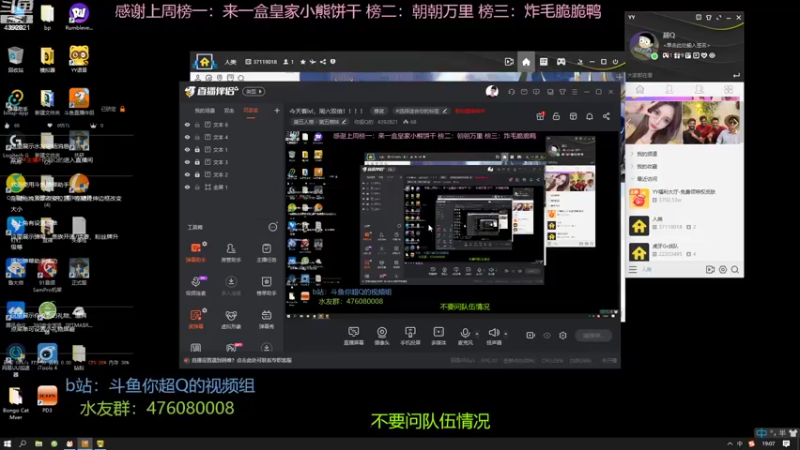800x450 pixels.
Task: Hide the 文本 4 layer
Action: [x=187, y=137]
